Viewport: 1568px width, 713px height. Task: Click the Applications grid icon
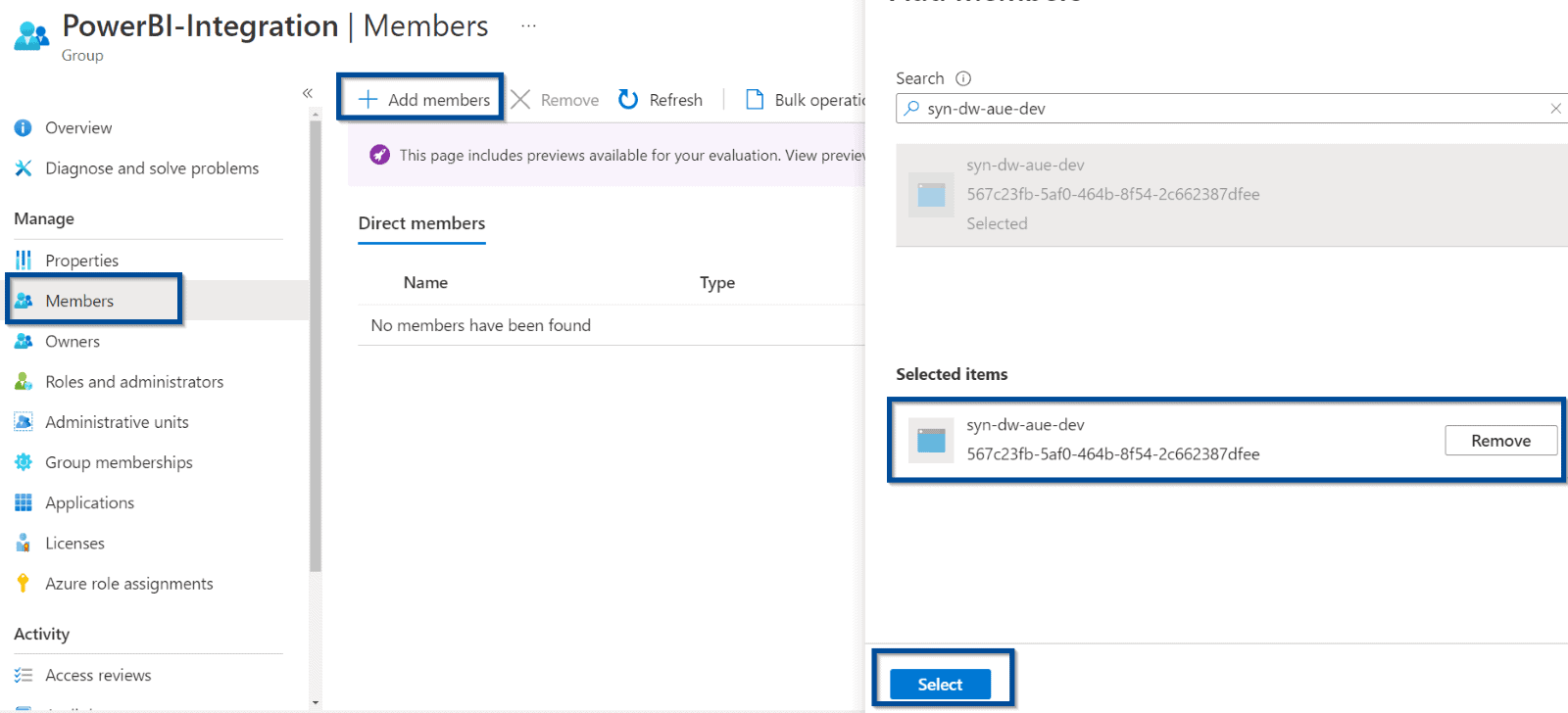point(24,502)
